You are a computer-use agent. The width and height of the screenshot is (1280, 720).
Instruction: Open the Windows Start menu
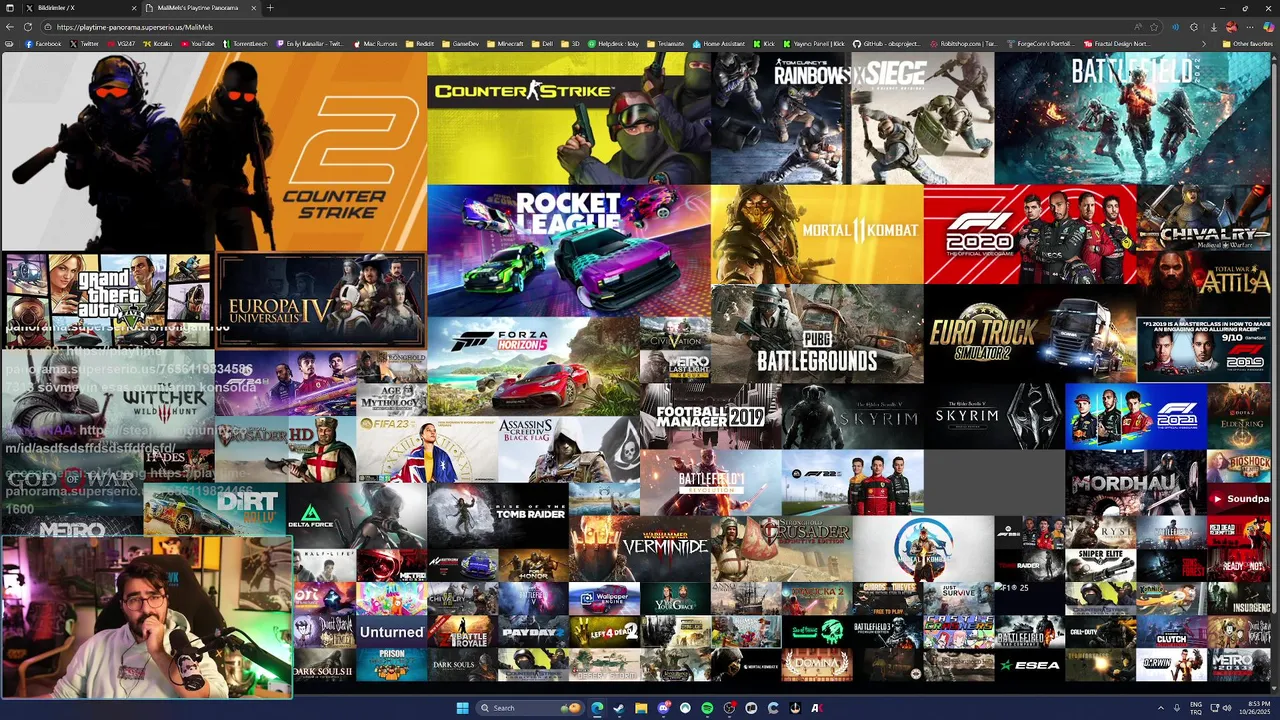[462, 708]
